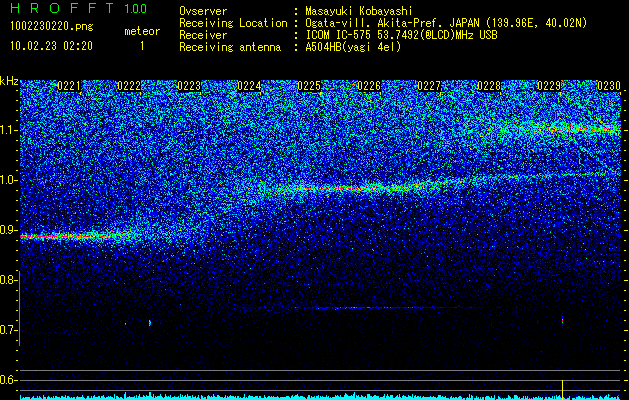Viewport: 629px width, 400px height.
Task: Select the A504HB(yagi 4el) antenna text
Action: (353, 47)
